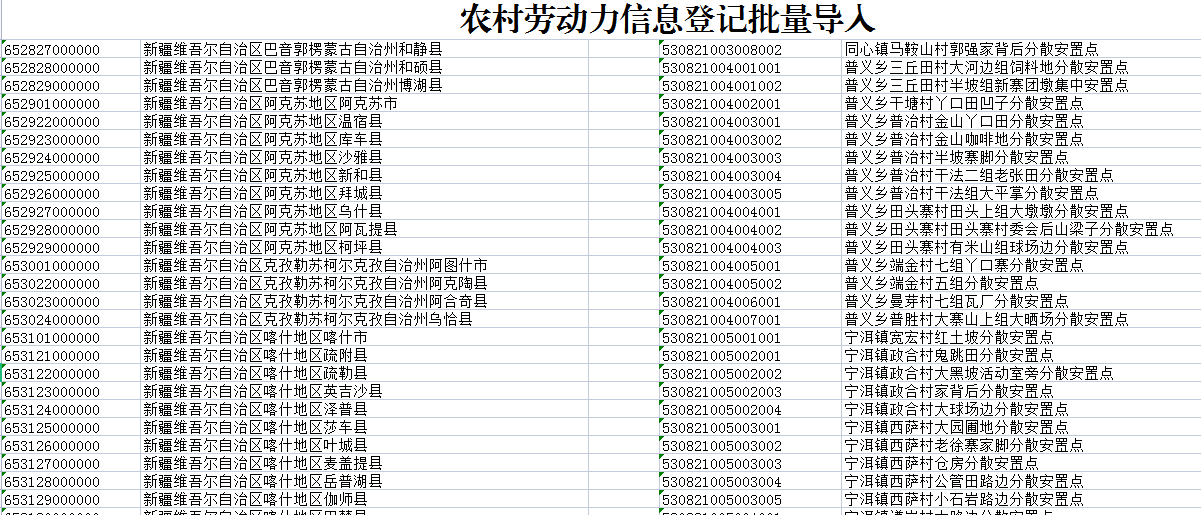The image size is (1201, 515).
Task: Select cell with code 653001000000
Action: click(x=71, y=266)
